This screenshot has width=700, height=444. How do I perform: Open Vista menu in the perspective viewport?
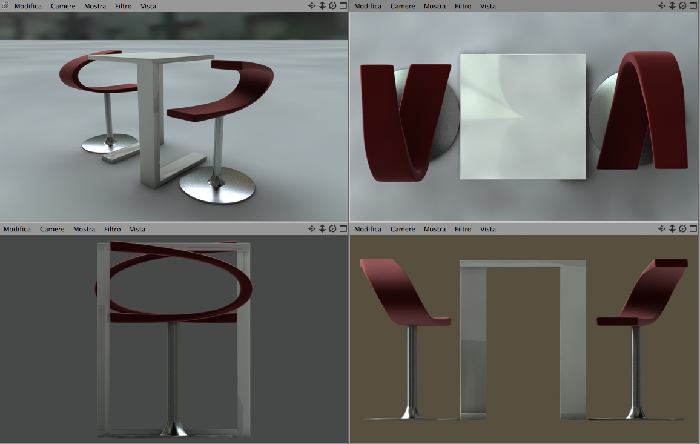coord(148,6)
